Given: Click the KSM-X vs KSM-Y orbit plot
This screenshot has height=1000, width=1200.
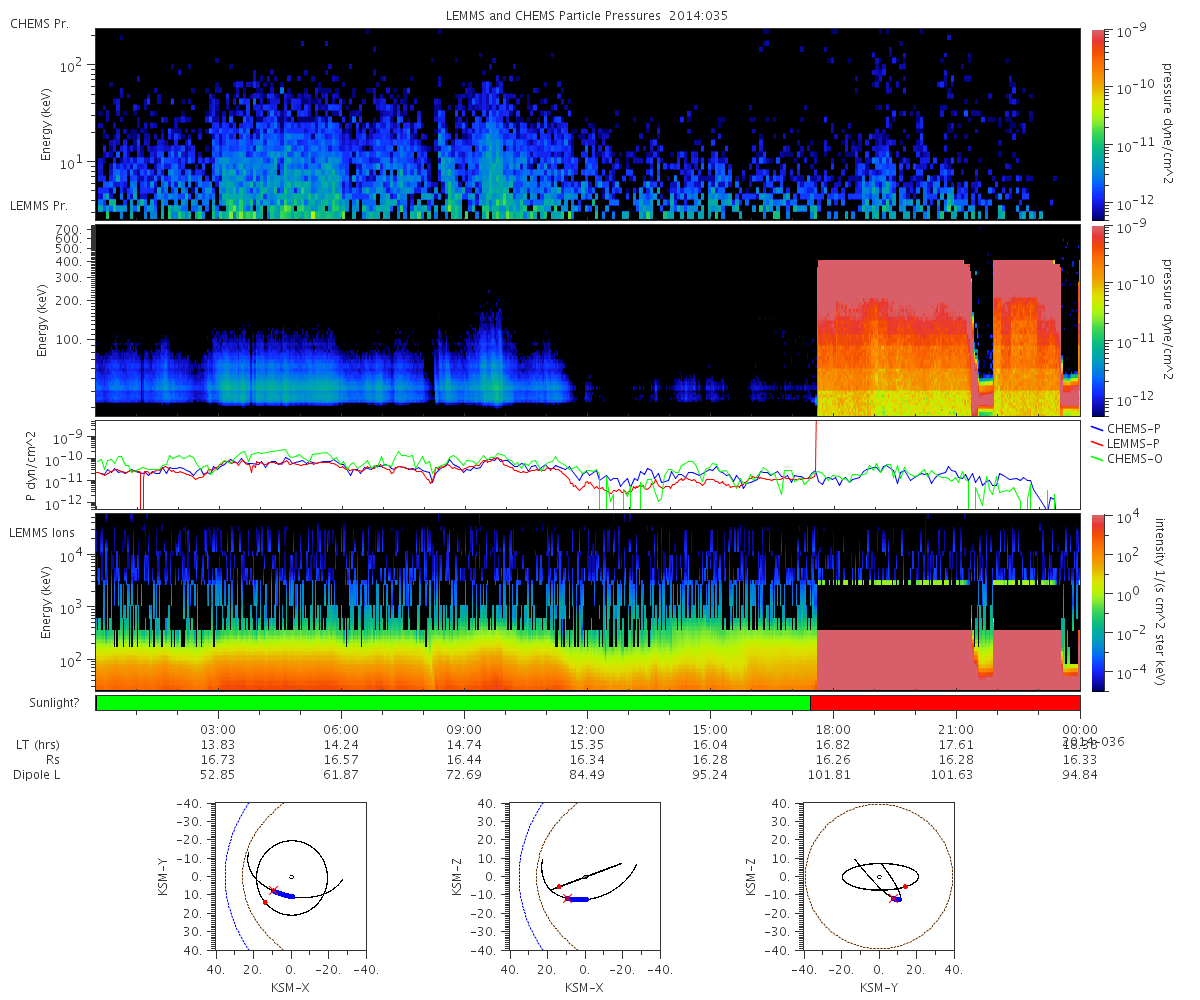Looking at the screenshot, I should click(x=290, y=877).
